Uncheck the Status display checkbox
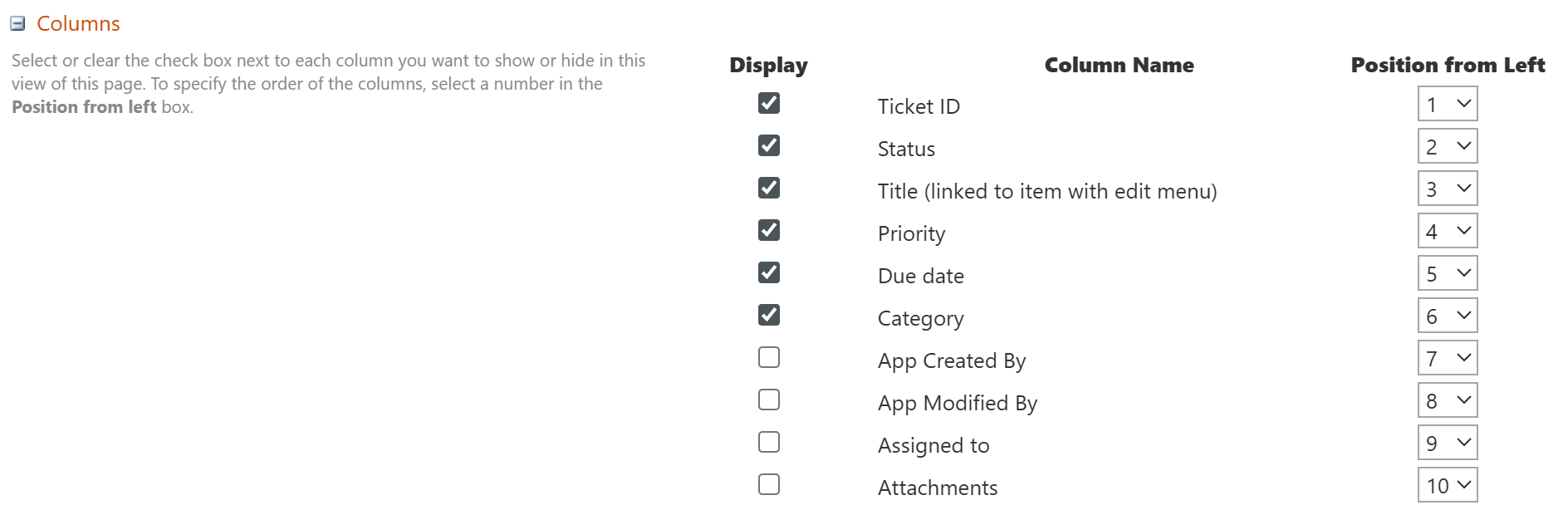Screen dimensions: 1568x505 (x=769, y=145)
